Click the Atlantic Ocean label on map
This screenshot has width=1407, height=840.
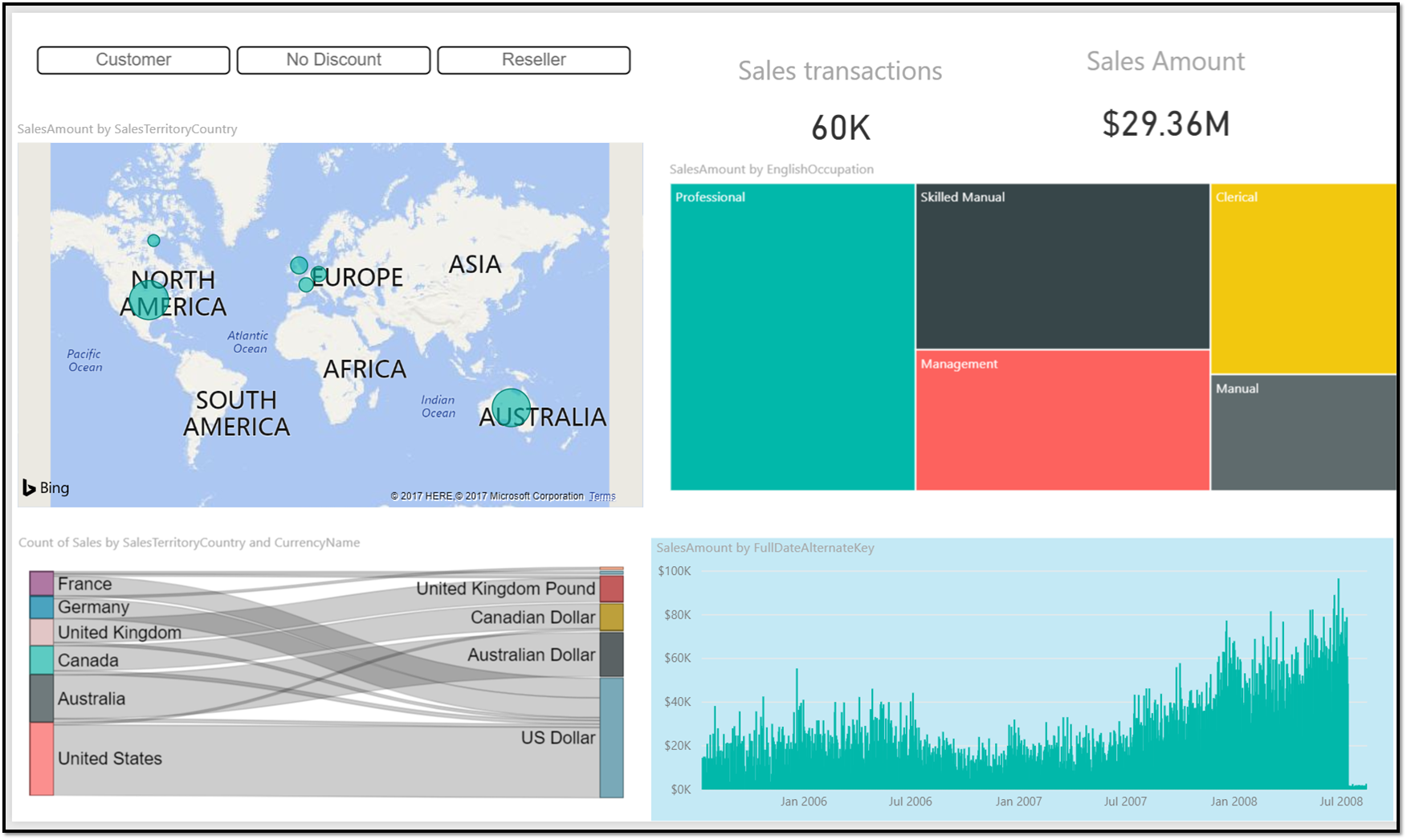pyautogui.click(x=248, y=342)
